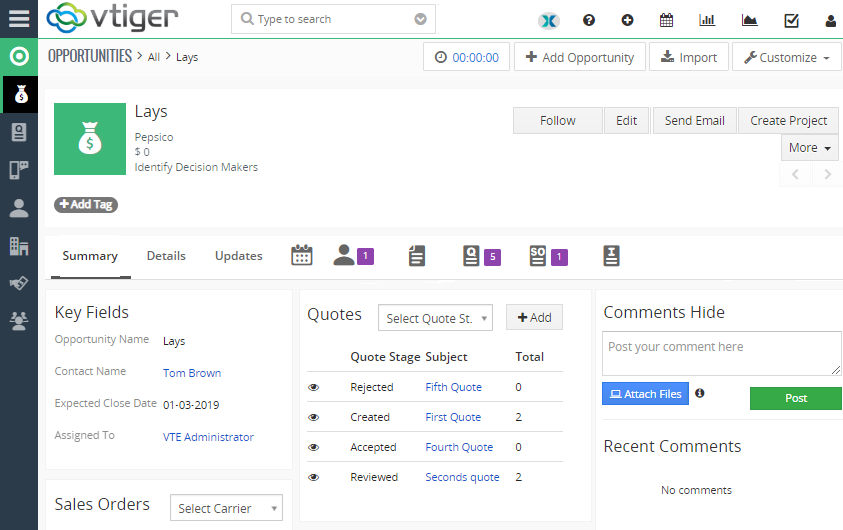
Task: Open VTE Administrator link
Action: [x=208, y=437]
